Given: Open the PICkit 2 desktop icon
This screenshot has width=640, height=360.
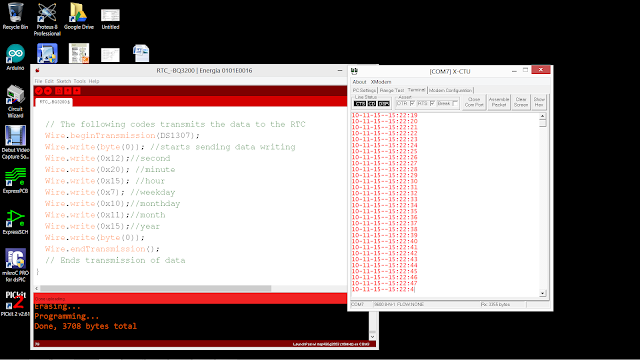Looking at the screenshot, I should (15, 304).
